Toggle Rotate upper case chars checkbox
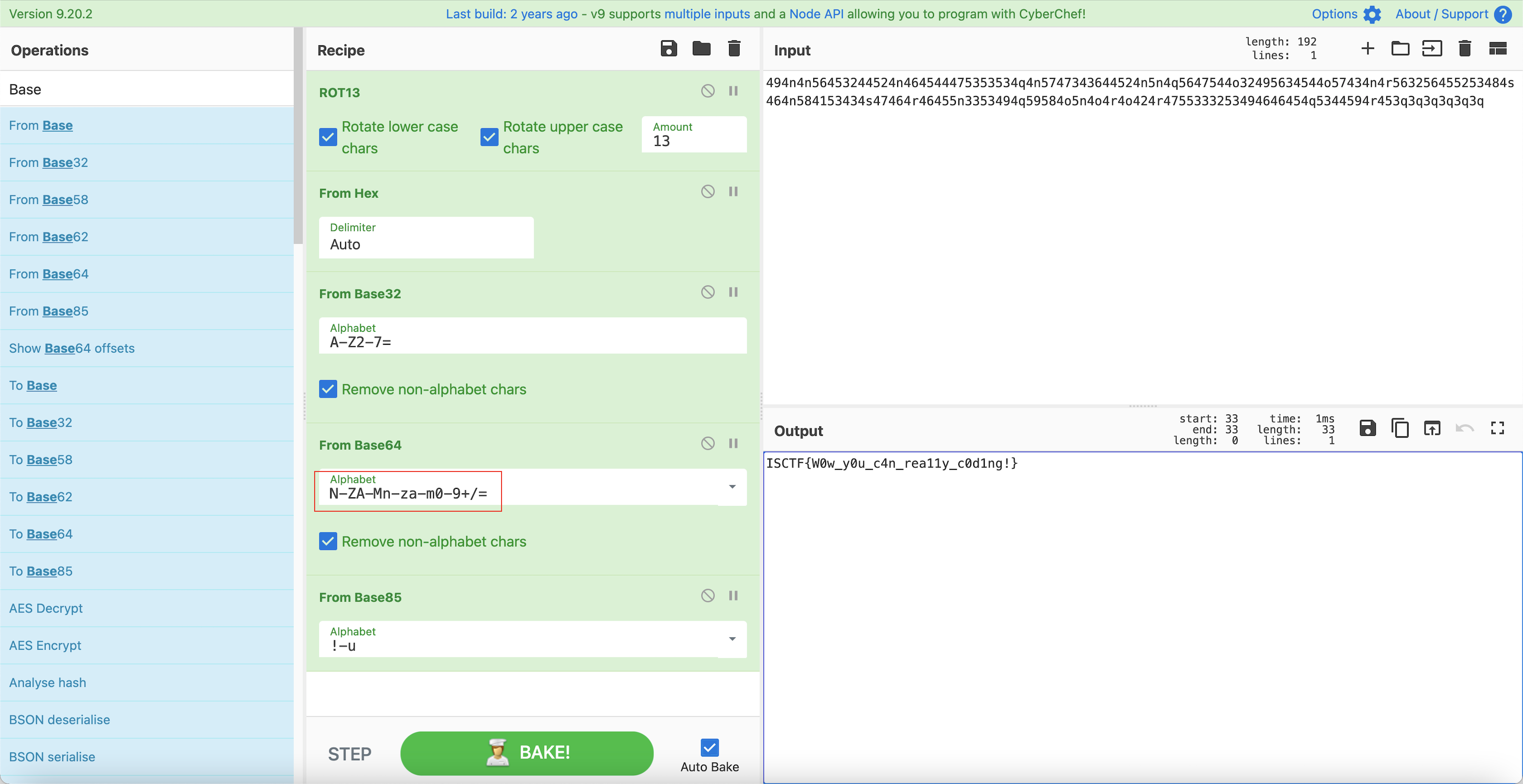Viewport: 1523px width, 784px height. tap(490, 137)
